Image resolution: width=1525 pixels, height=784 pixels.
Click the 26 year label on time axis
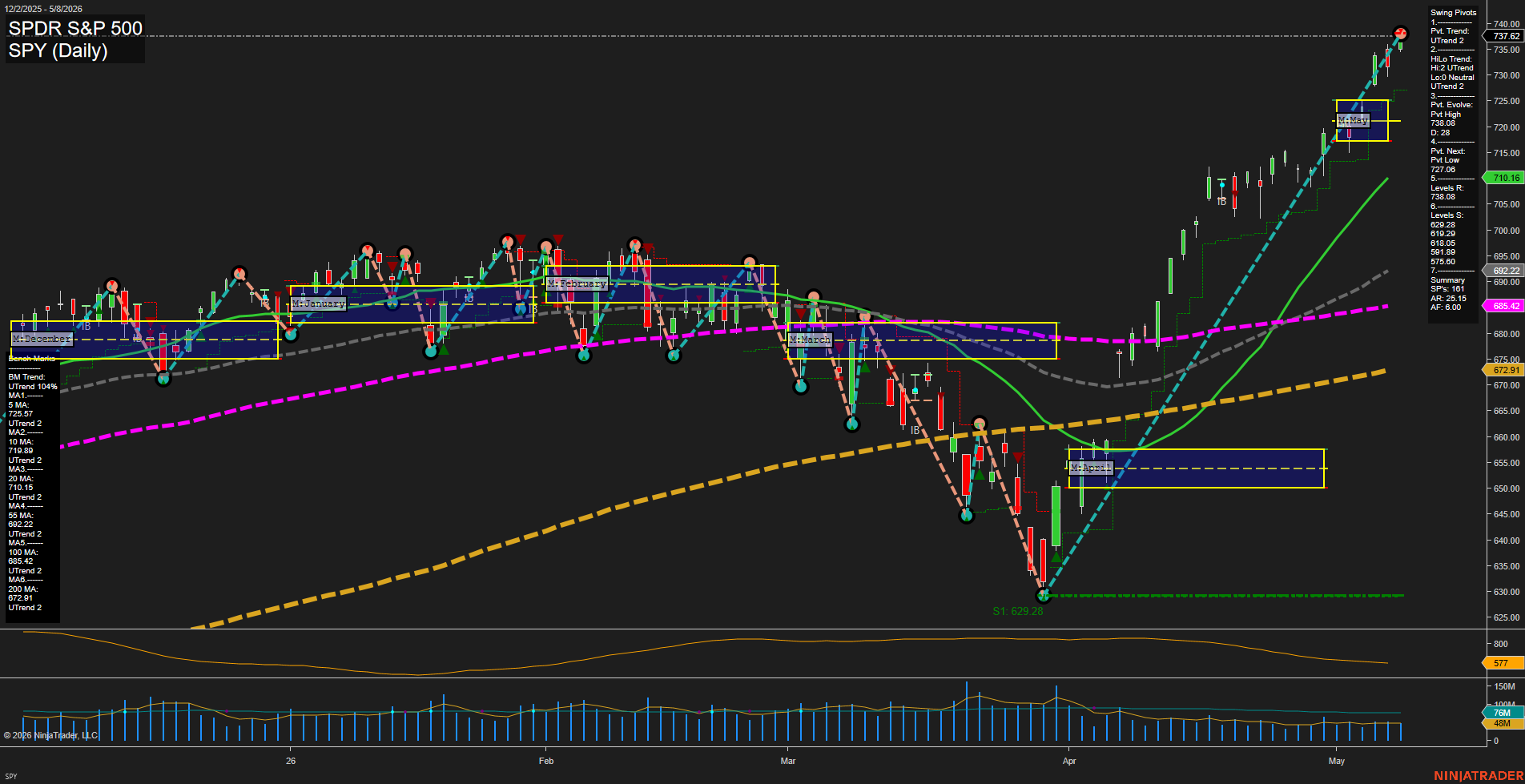click(291, 761)
